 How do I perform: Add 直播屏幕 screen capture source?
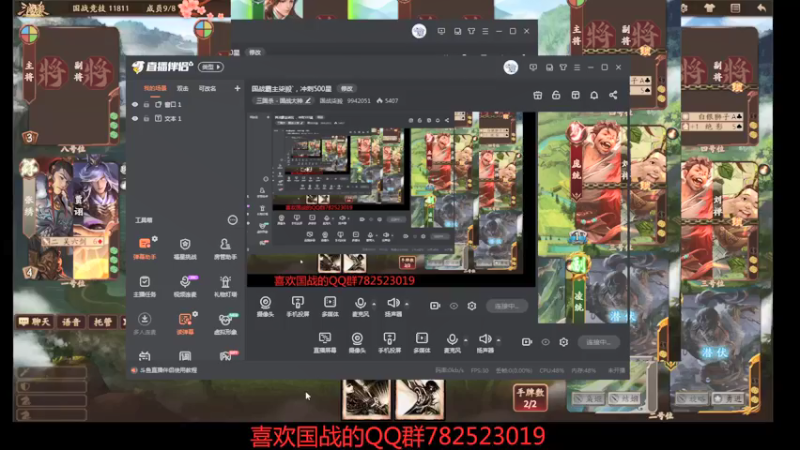(324, 343)
